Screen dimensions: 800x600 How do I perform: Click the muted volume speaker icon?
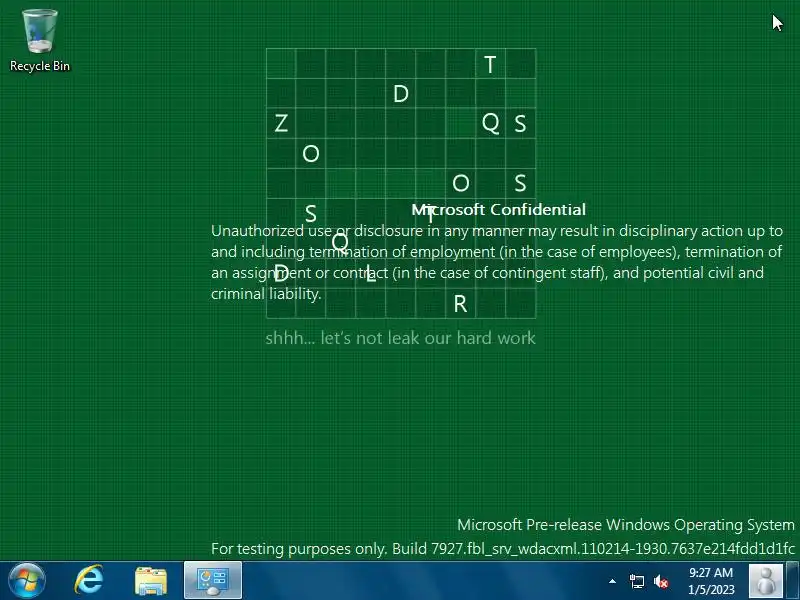pos(661,582)
